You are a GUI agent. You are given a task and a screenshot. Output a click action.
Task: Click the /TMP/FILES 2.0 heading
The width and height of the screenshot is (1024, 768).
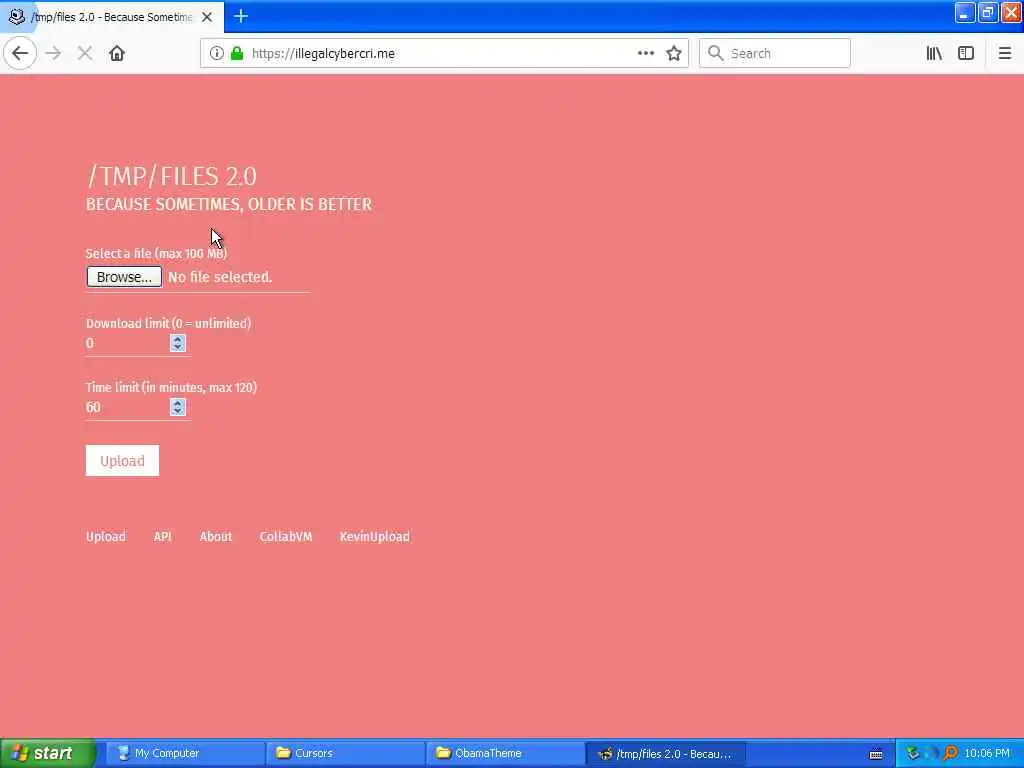(172, 176)
